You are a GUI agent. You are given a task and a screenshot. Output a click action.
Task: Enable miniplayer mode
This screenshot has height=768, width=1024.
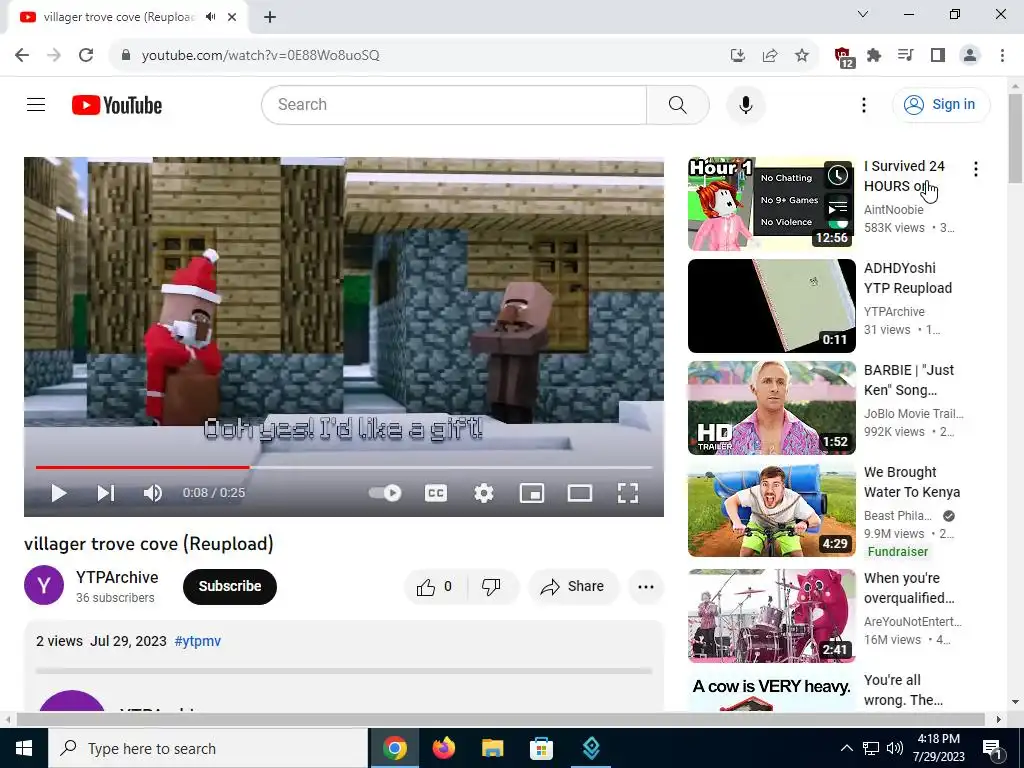(532, 493)
